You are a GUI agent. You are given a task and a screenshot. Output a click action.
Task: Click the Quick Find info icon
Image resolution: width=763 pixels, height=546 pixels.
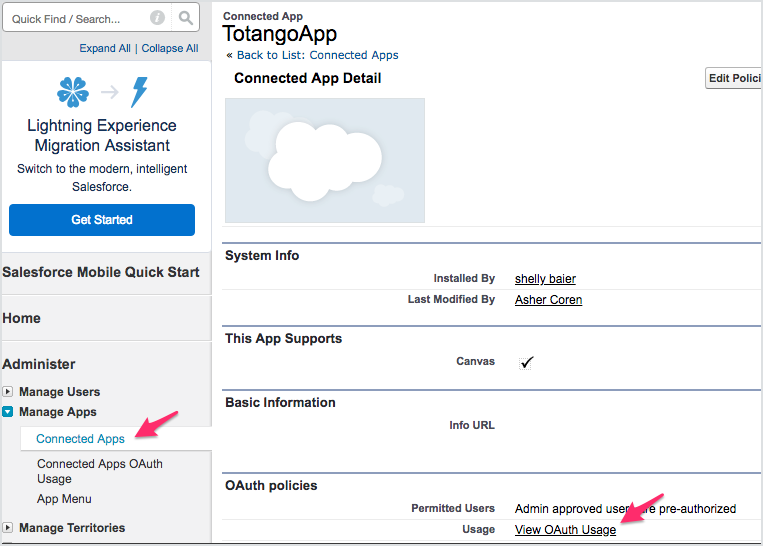pyautogui.click(x=157, y=18)
